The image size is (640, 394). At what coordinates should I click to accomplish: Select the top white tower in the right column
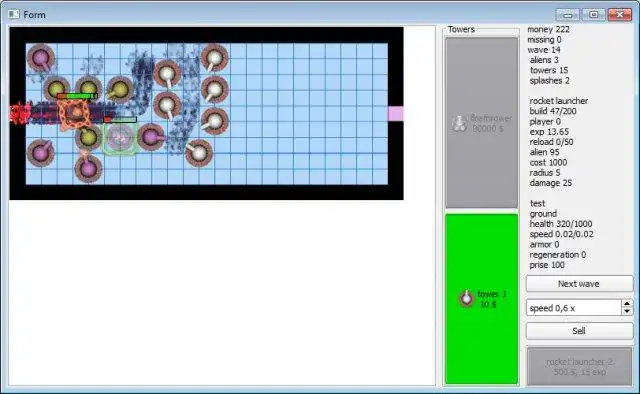[x=215, y=58]
